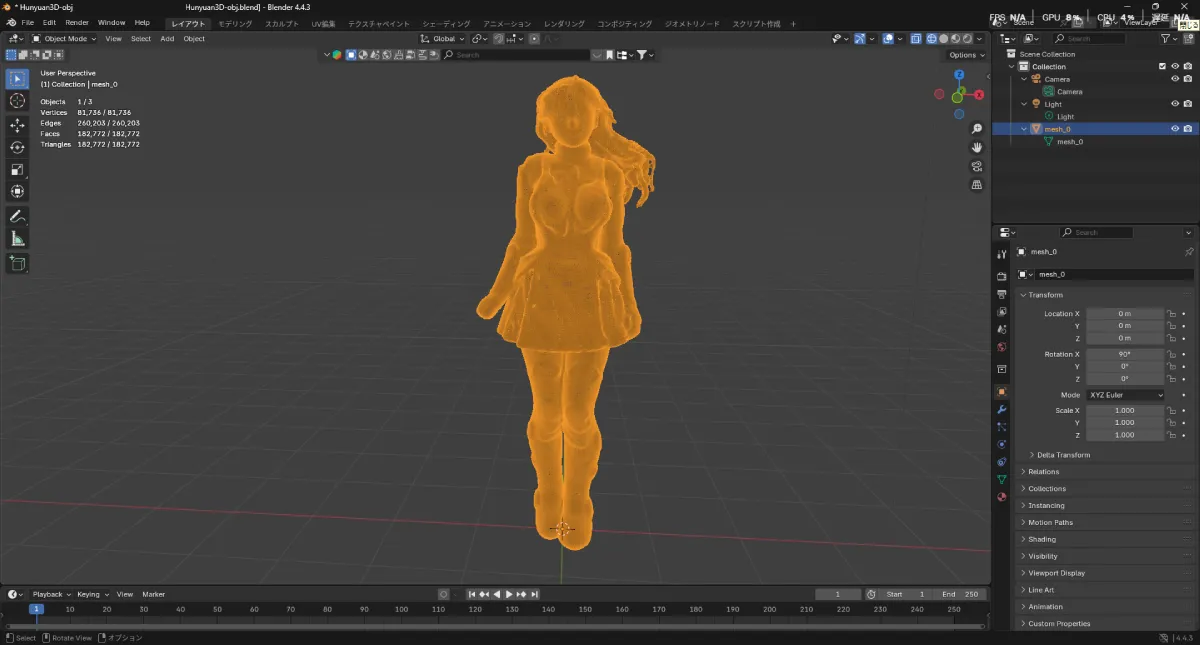Image resolution: width=1200 pixels, height=645 pixels.
Task: Click the Scale X value field
Action: [1126, 410]
